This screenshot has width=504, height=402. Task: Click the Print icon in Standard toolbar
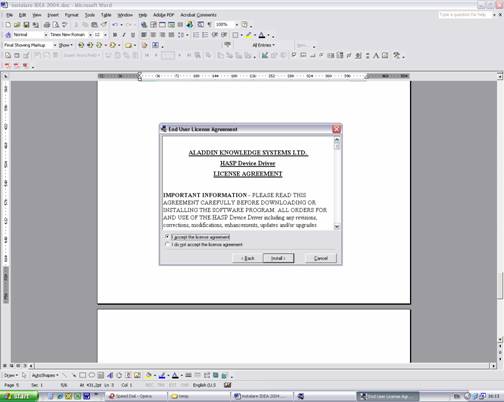click(47, 25)
